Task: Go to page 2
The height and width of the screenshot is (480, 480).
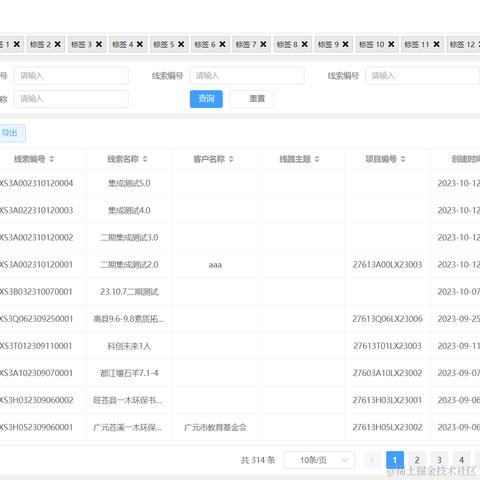Action: 417,460
